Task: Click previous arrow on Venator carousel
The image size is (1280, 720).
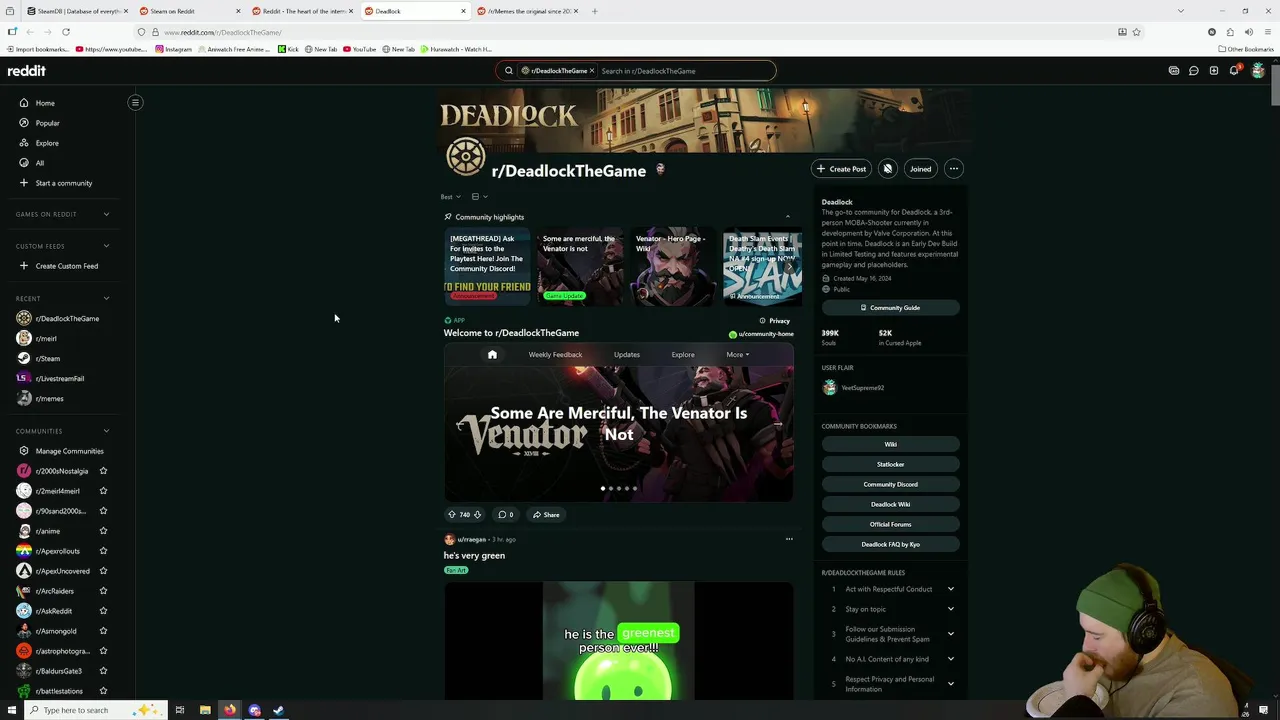Action: point(460,425)
